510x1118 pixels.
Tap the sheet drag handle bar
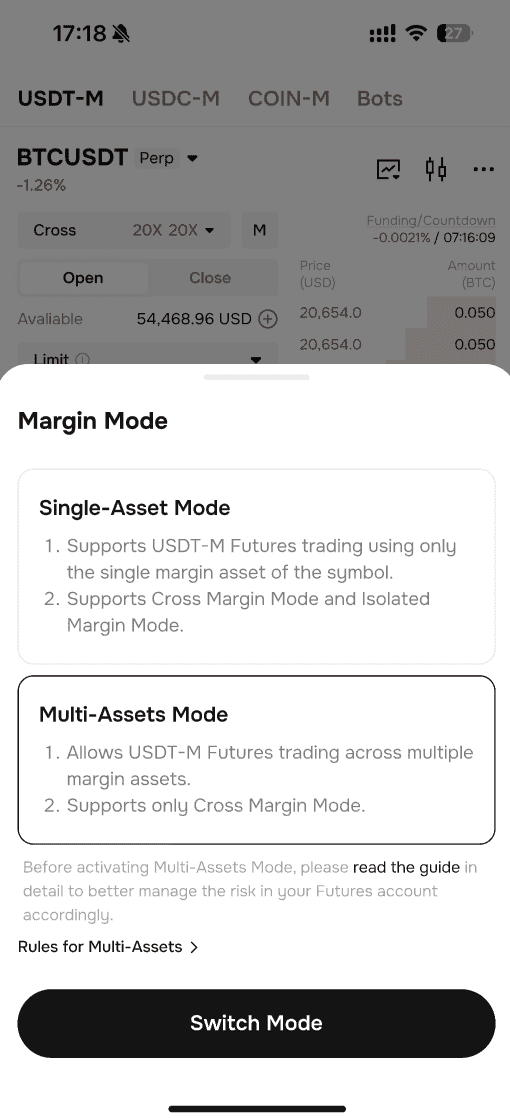click(256, 376)
